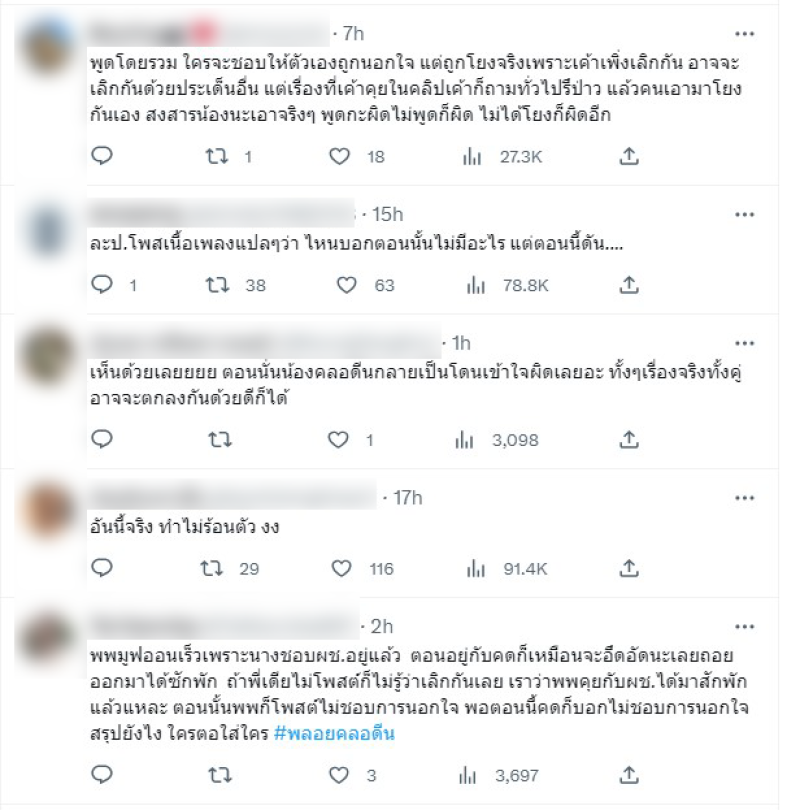Open more options on the 7h tweet
Image resolution: width=800 pixels, height=810 pixels.
coord(744,34)
